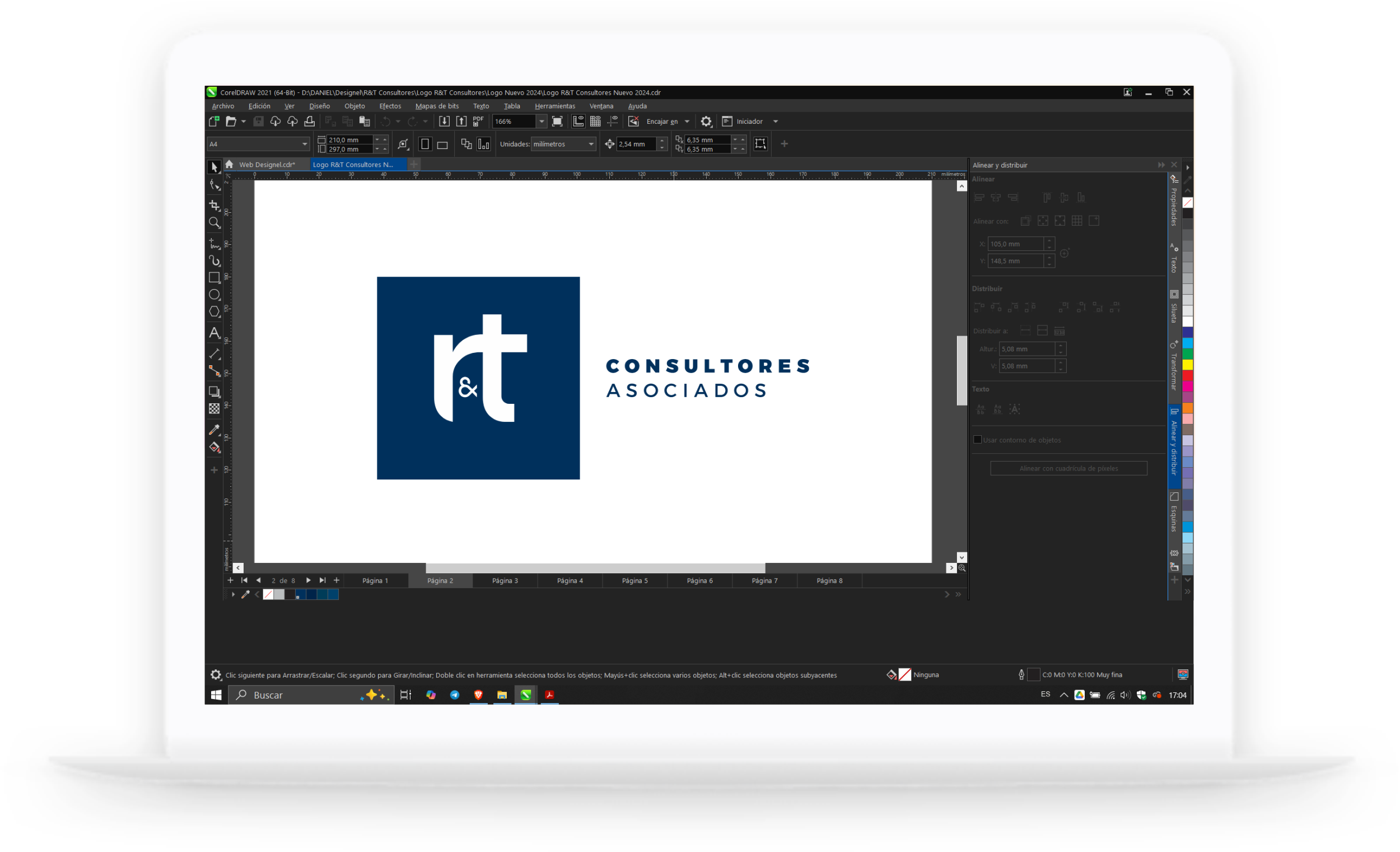Activate the Text tool
Viewport: 1400px width, 852px height.
(214, 333)
